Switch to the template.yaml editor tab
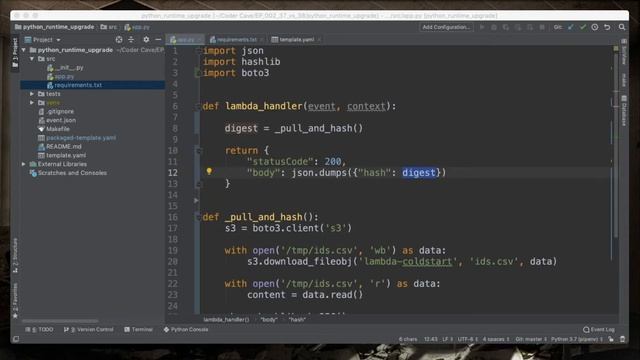This screenshot has width=640, height=360. coord(296,40)
